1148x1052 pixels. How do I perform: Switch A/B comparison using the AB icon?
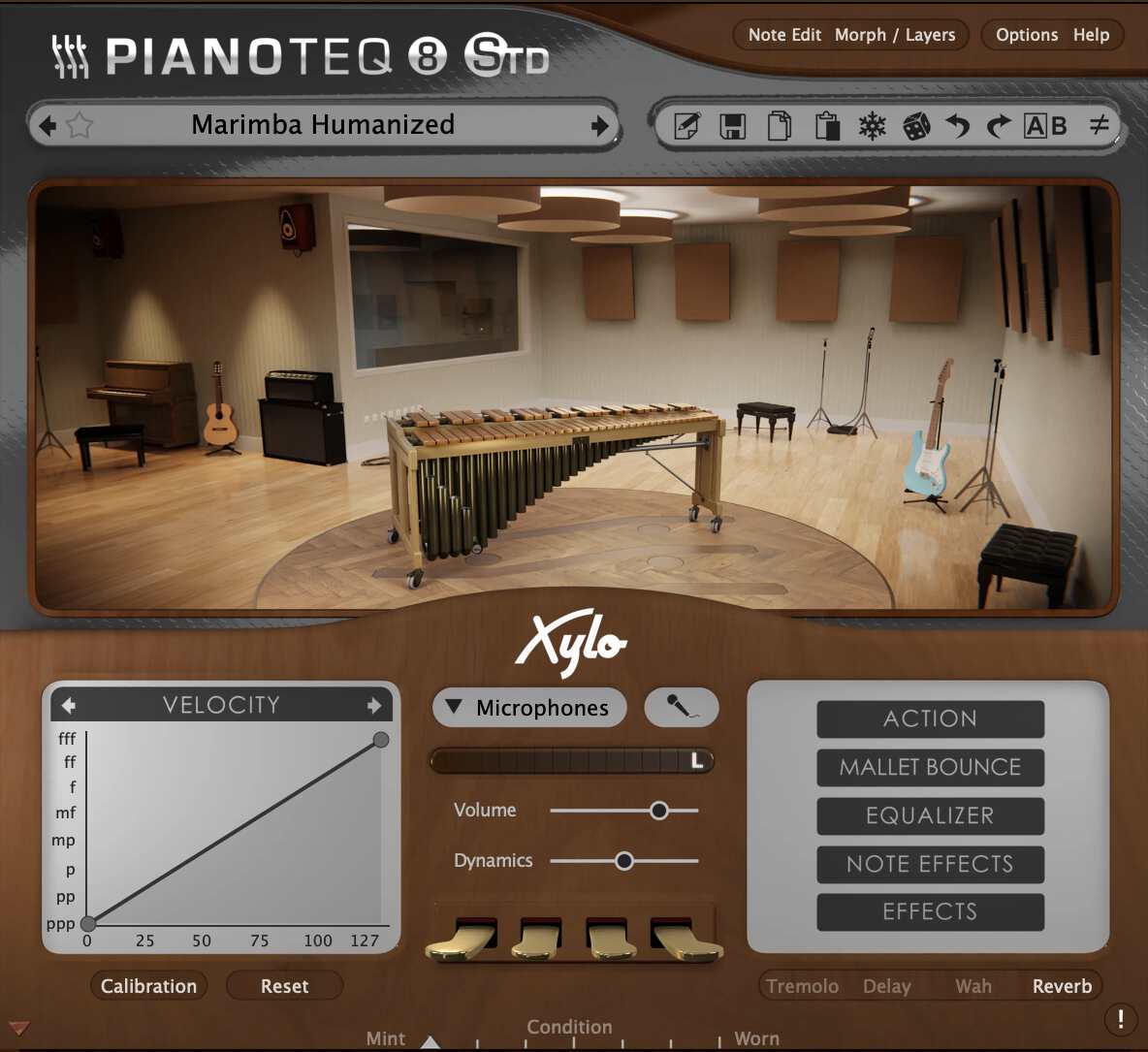[1046, 125]
